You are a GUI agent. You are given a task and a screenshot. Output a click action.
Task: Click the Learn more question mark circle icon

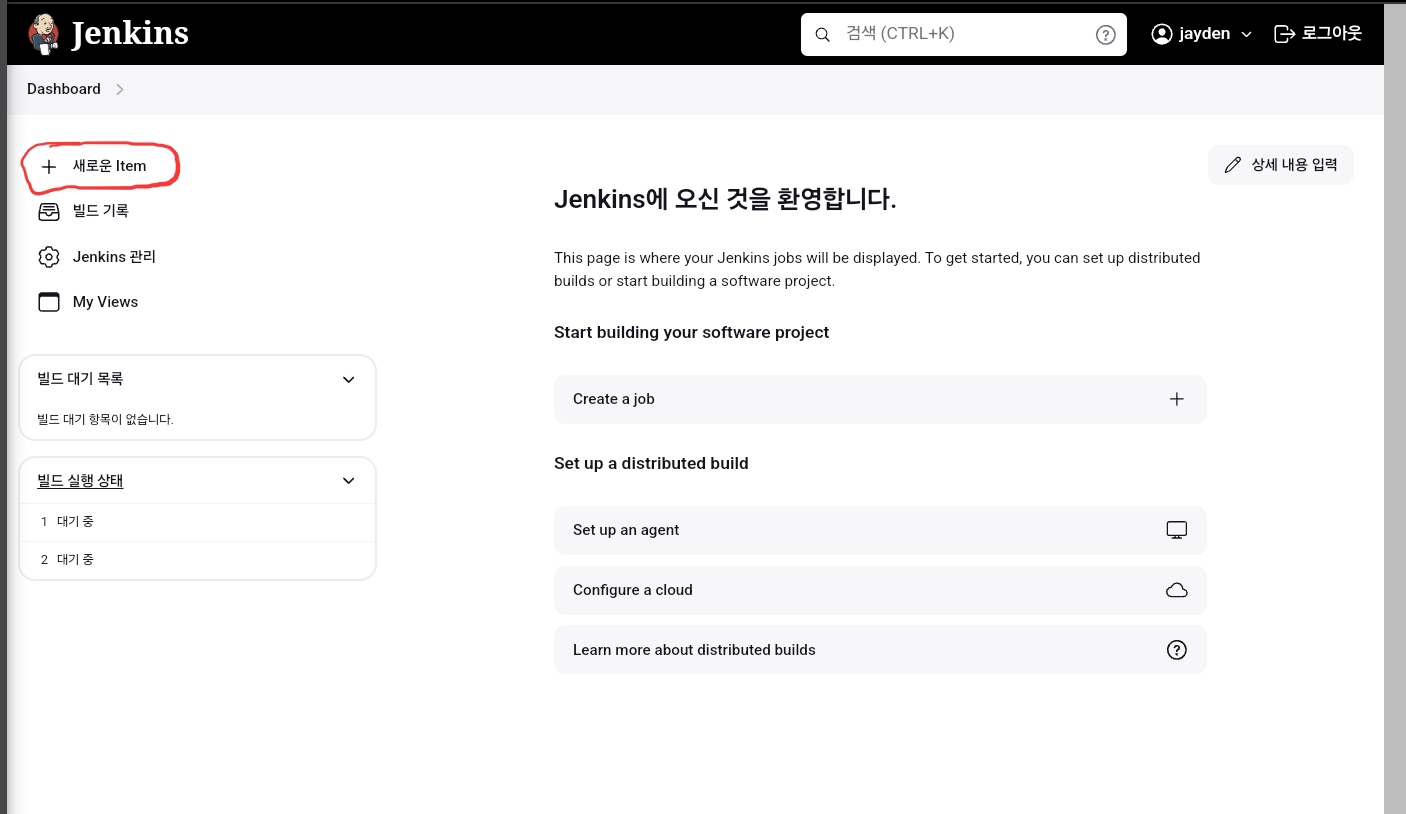tap(1176, 649)
